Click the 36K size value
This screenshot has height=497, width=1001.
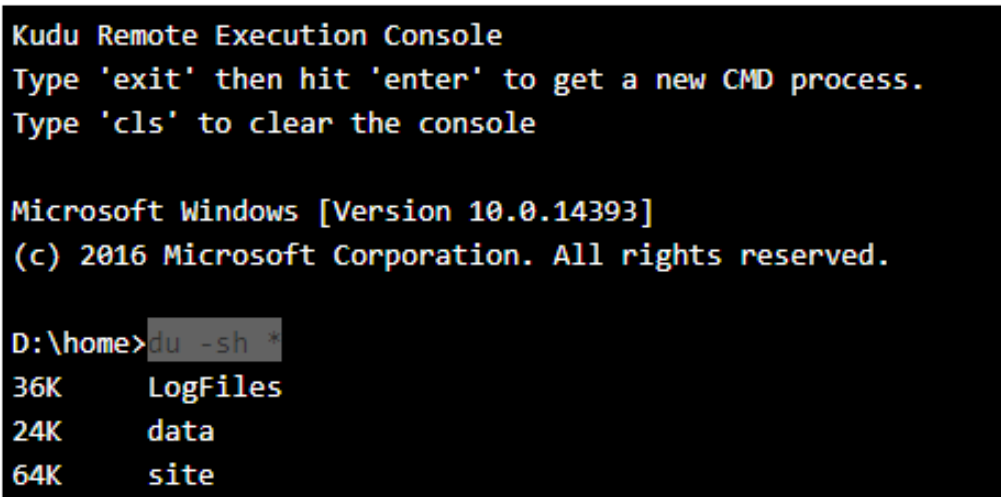[37, 388]
